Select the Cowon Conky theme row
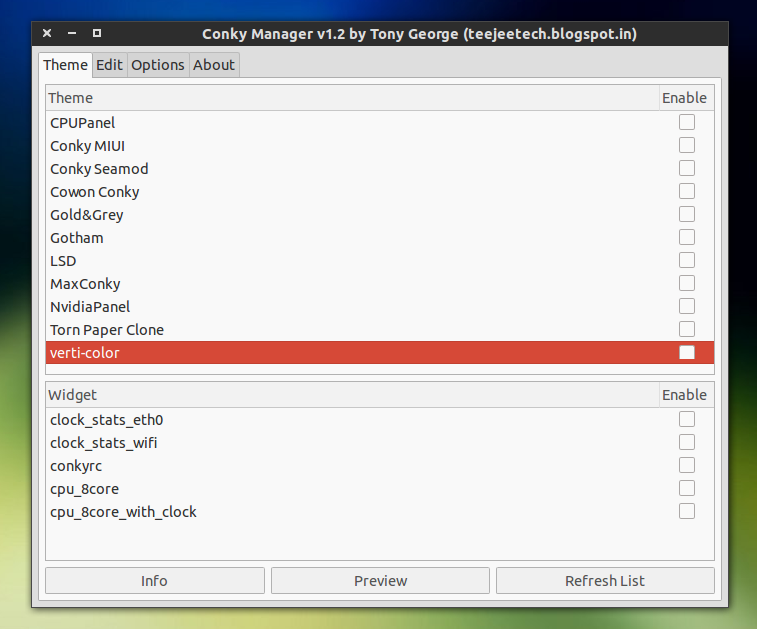This screenshot has height=629, width=757. (x=95, y=192)
